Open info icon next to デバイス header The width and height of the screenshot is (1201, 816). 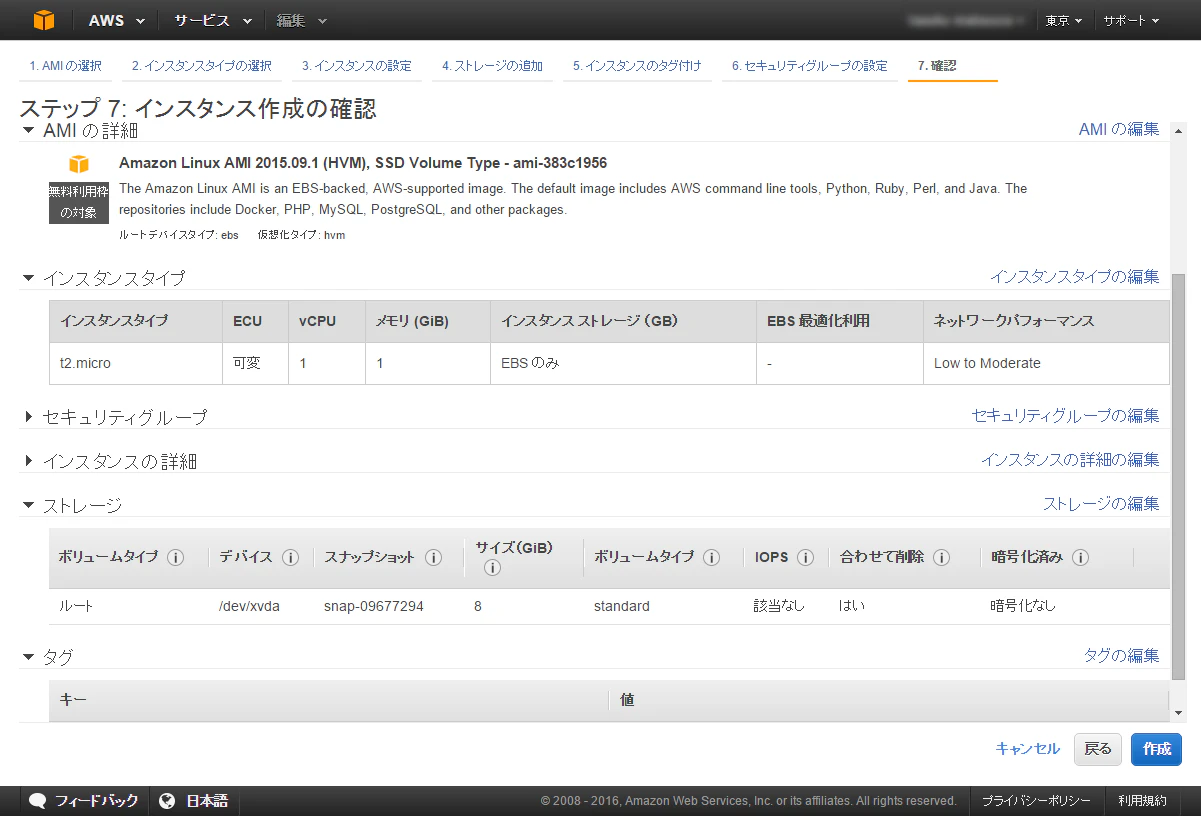coord(291,557)
